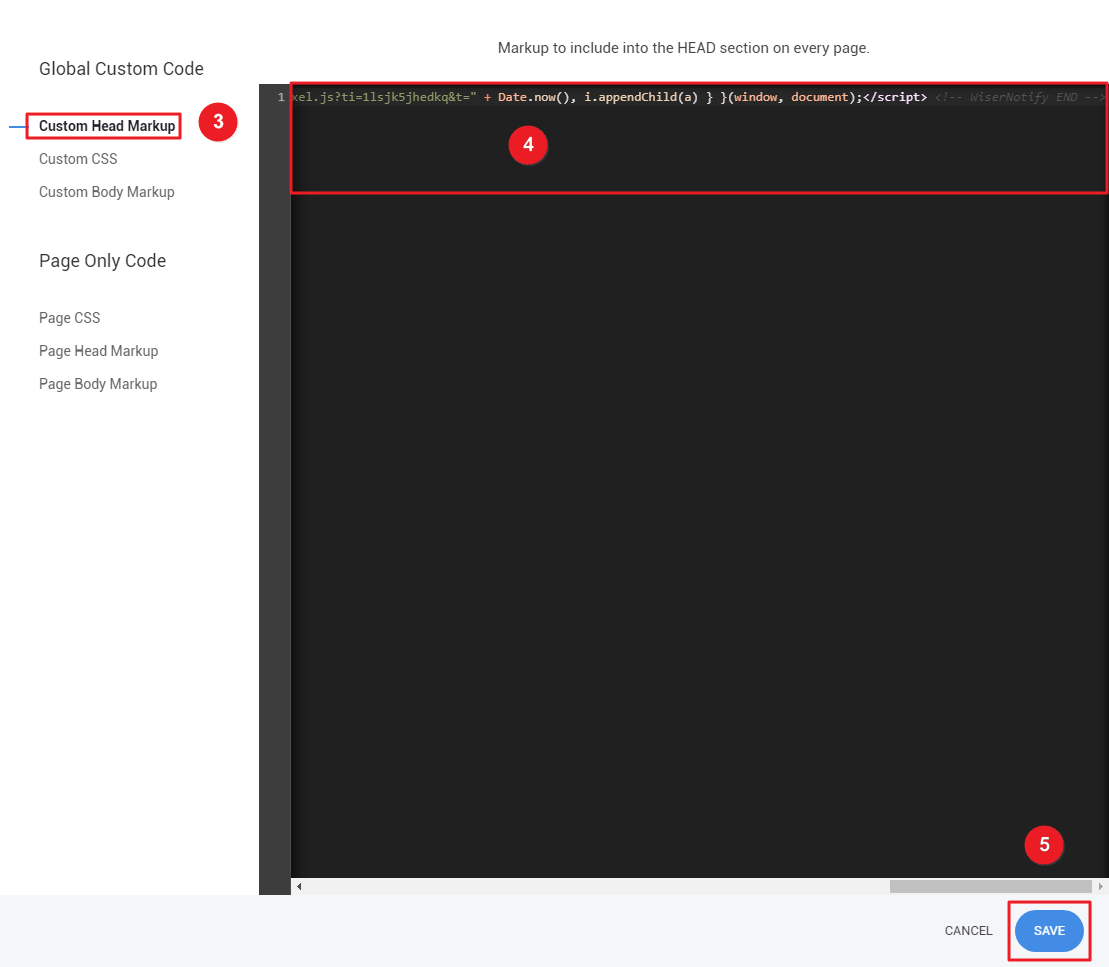
Task: Open the Custom CSS section
Action: pos(78,159)
